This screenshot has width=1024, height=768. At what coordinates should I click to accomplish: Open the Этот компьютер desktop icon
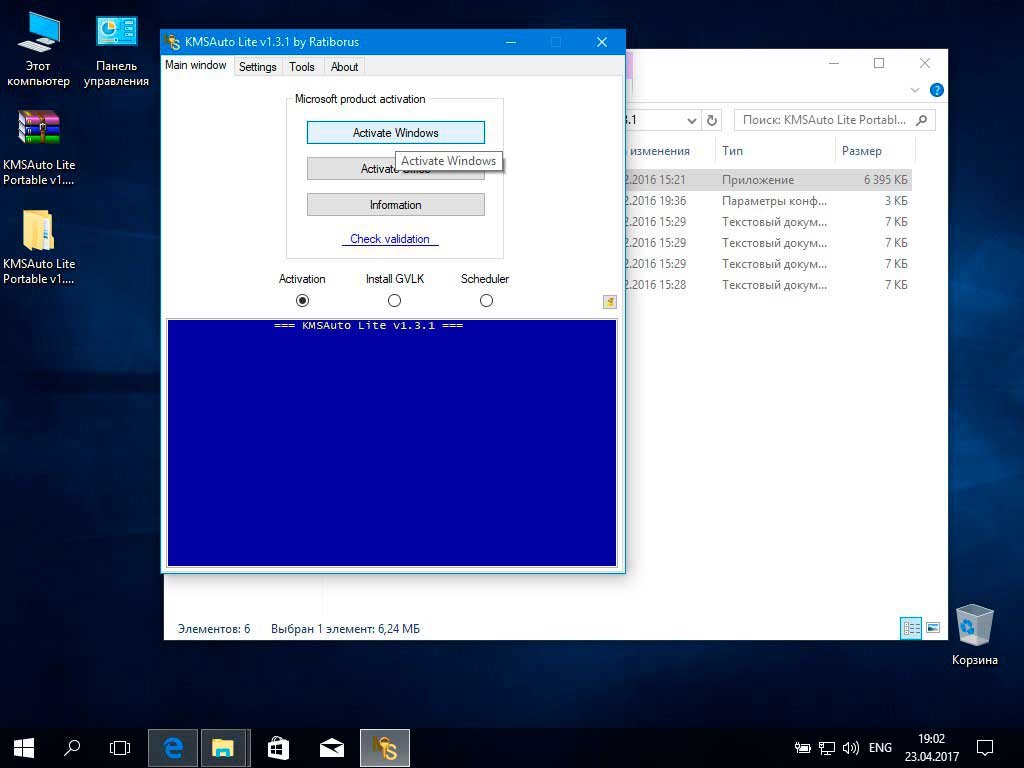[38, 50]
